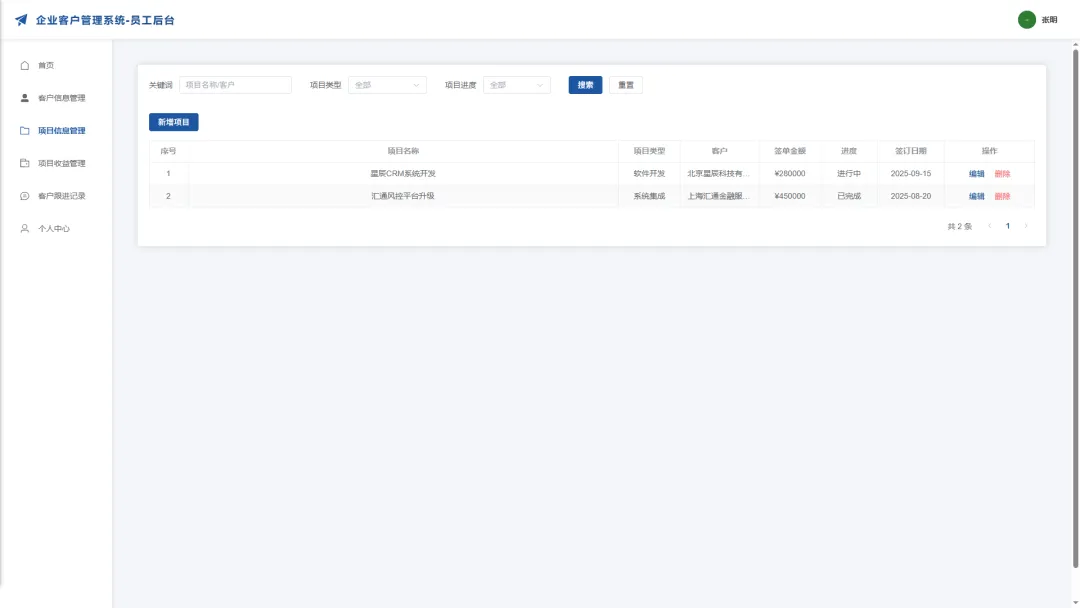Click the user icon for 个人中心
This screenshot has height=608, width=1080.
click(x=25, y=229)
